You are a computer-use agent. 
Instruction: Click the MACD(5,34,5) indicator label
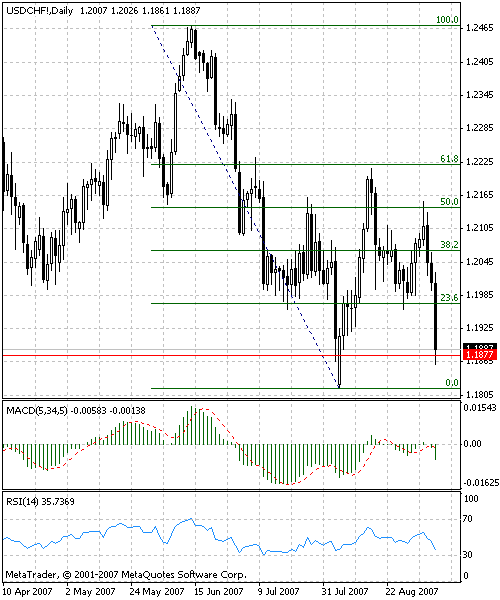tap(37, 411)
